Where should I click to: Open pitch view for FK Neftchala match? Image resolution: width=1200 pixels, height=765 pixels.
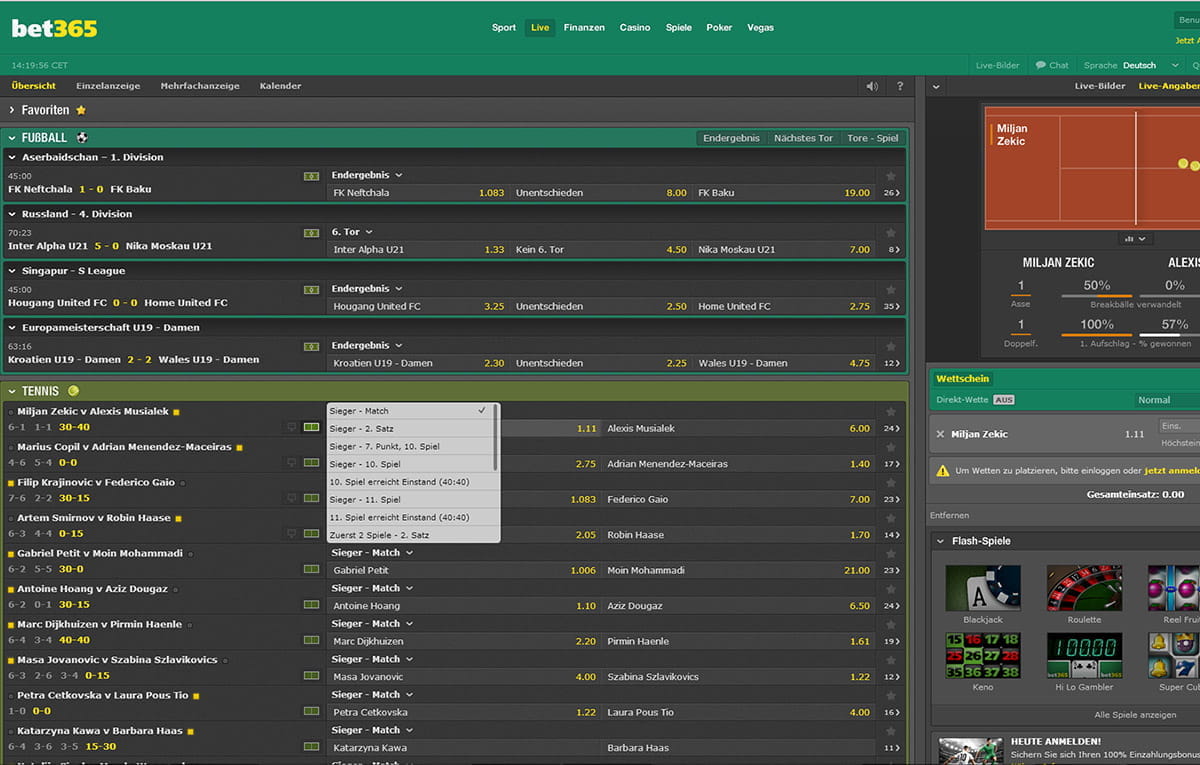click(311, 176)
